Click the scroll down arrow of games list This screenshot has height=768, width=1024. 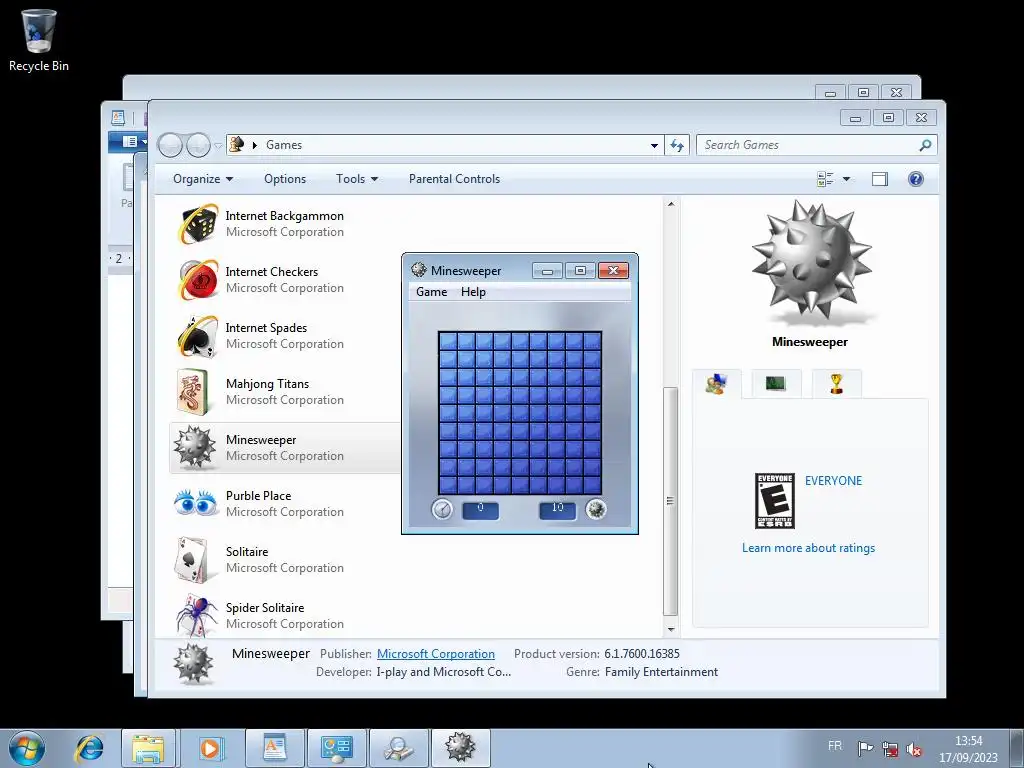[671, 630]
